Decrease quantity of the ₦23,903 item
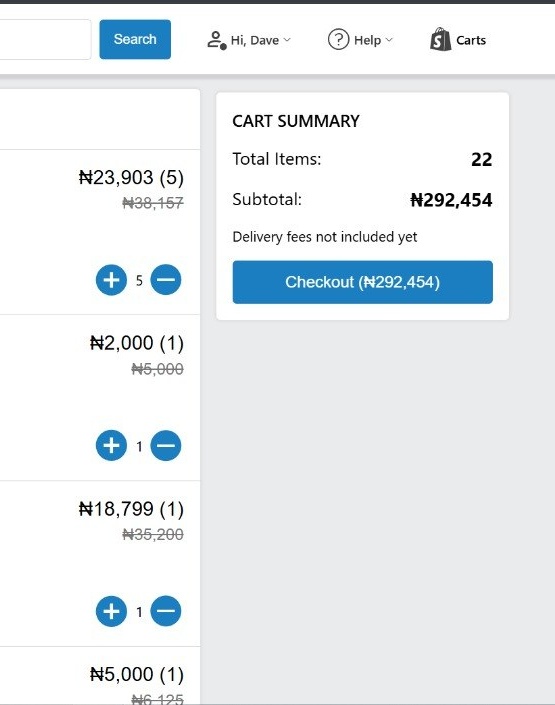The height and width of the screenshot is (705, 555). pos(166,280)
